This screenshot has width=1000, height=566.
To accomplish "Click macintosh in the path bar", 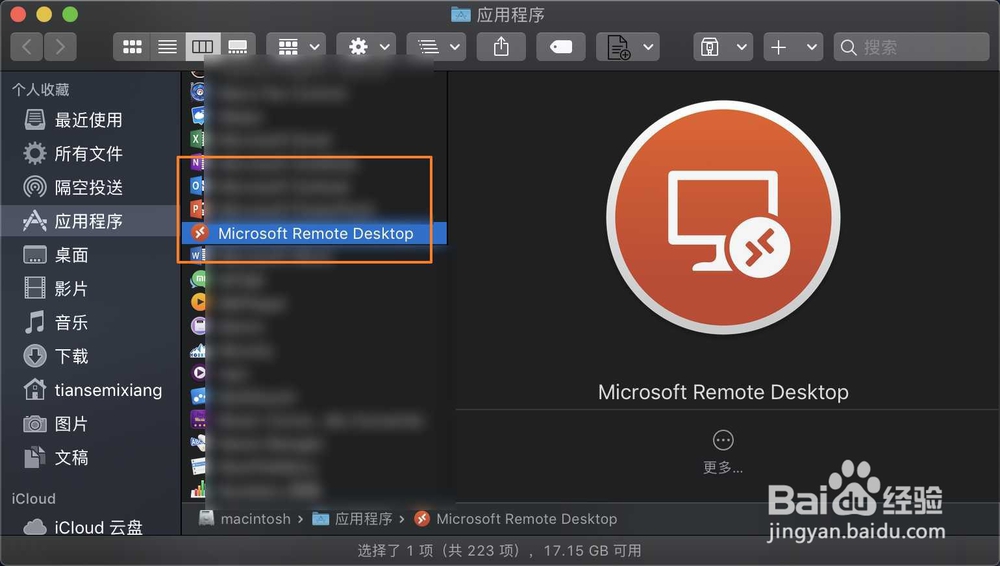I will (x=245, y=519).
